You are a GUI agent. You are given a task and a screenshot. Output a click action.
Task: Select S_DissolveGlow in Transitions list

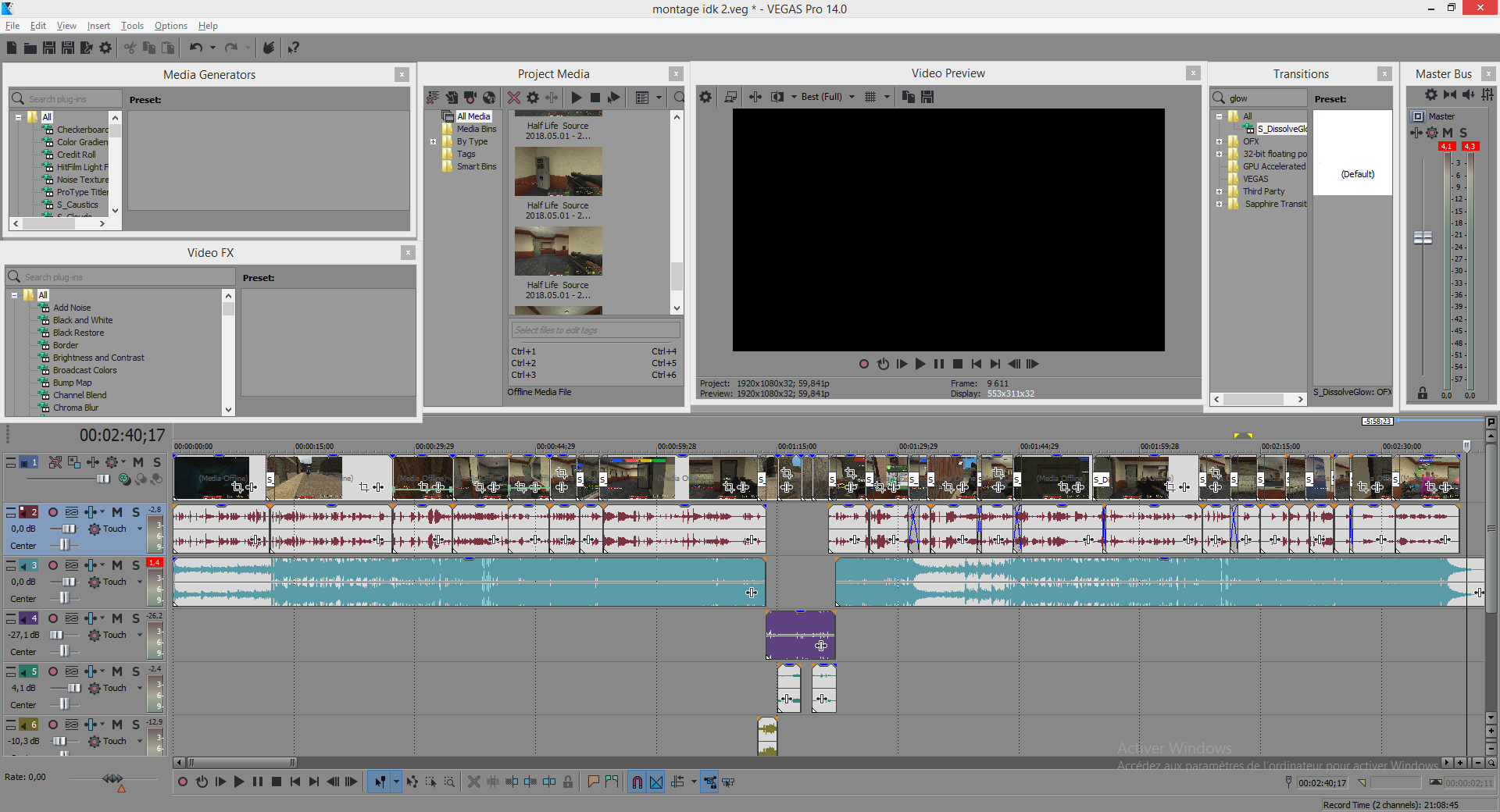click(1281, 129)
